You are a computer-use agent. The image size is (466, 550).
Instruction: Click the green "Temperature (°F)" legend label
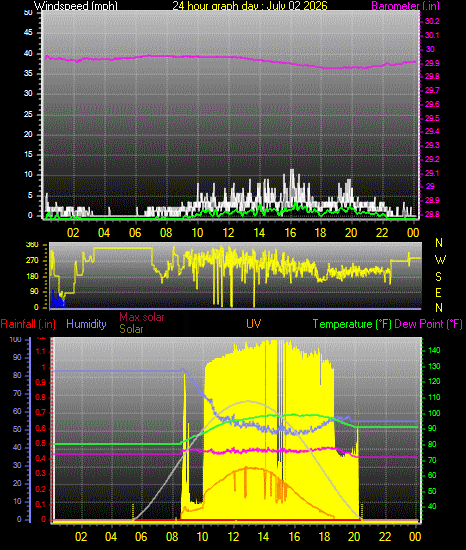352,324
